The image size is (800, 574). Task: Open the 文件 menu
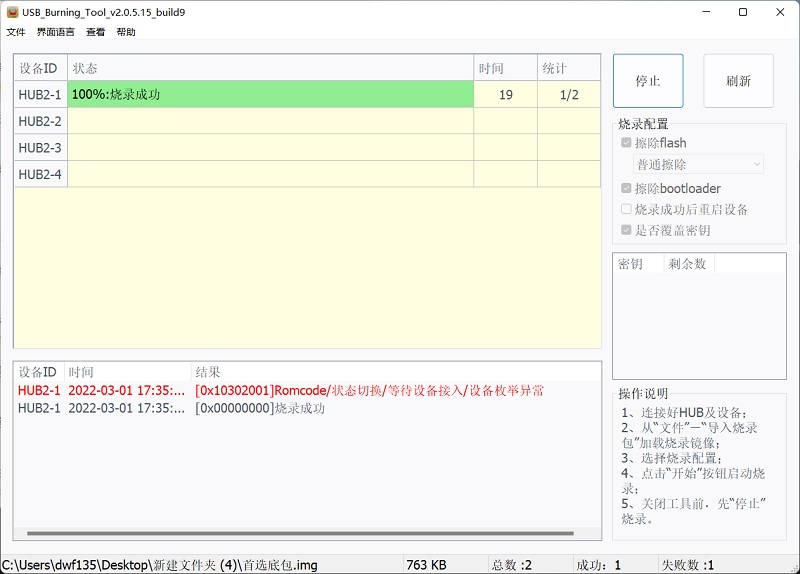click(16, 32)
